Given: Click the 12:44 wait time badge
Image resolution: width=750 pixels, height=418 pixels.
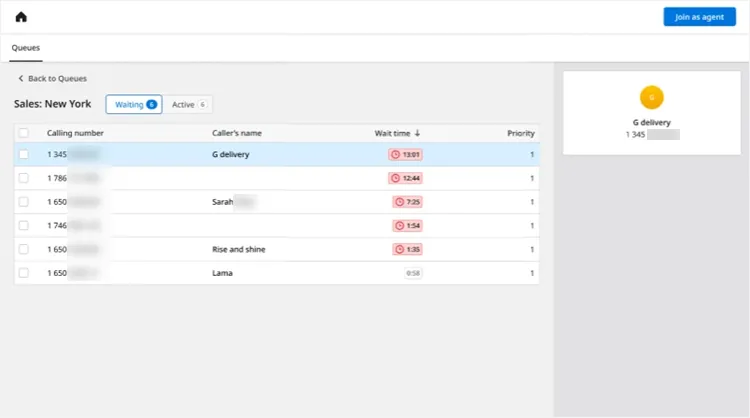Looking at the screenshot, I should (x=405, y=178).
